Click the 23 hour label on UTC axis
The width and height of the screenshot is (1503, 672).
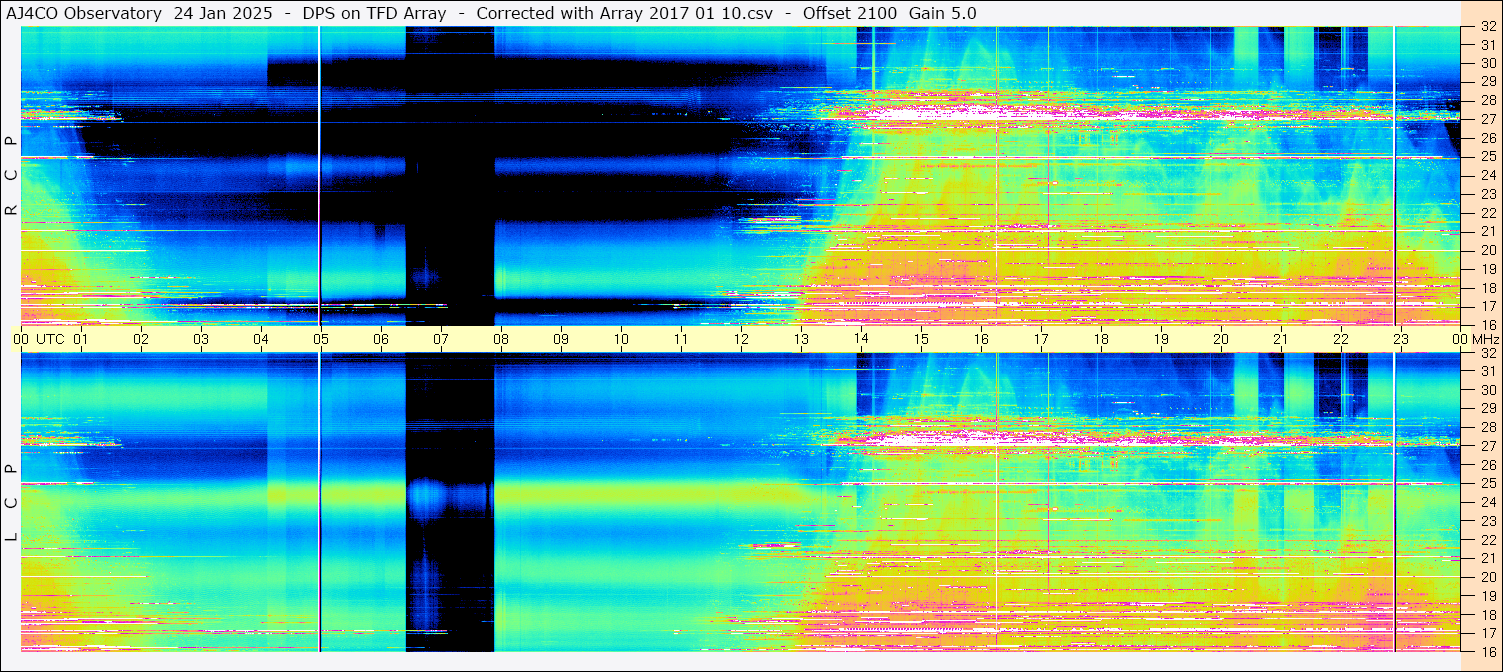1401,339
